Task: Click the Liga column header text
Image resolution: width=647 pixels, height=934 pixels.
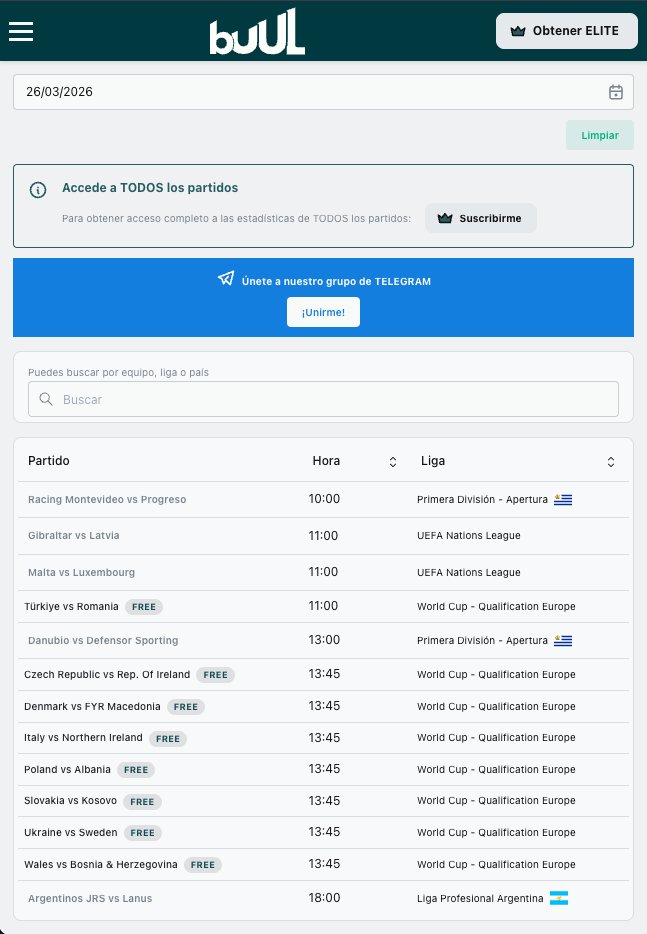Action: tap(433, 461)
